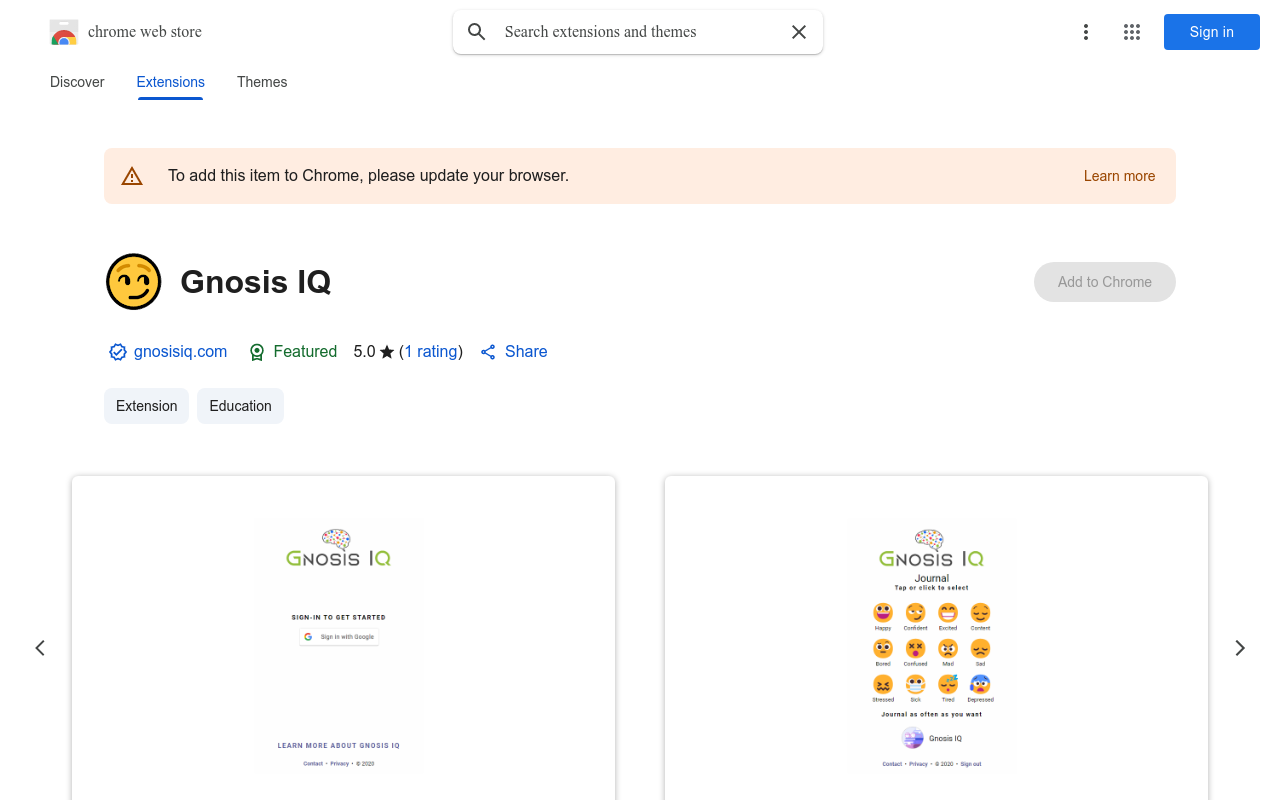Viewport: 1280px width, 800px height.
Task: Open the gnosisiq.com publisher link
Action: [180, 352]
